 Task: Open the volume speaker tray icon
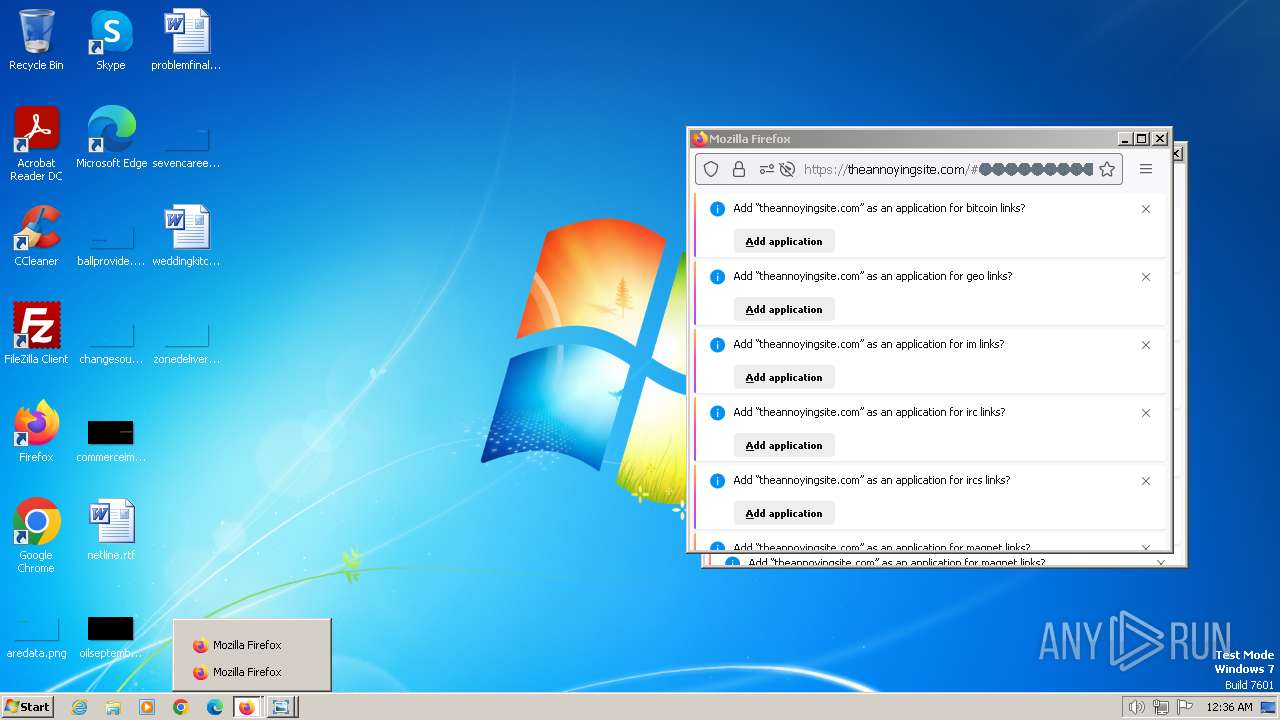tap(1136, 707)
